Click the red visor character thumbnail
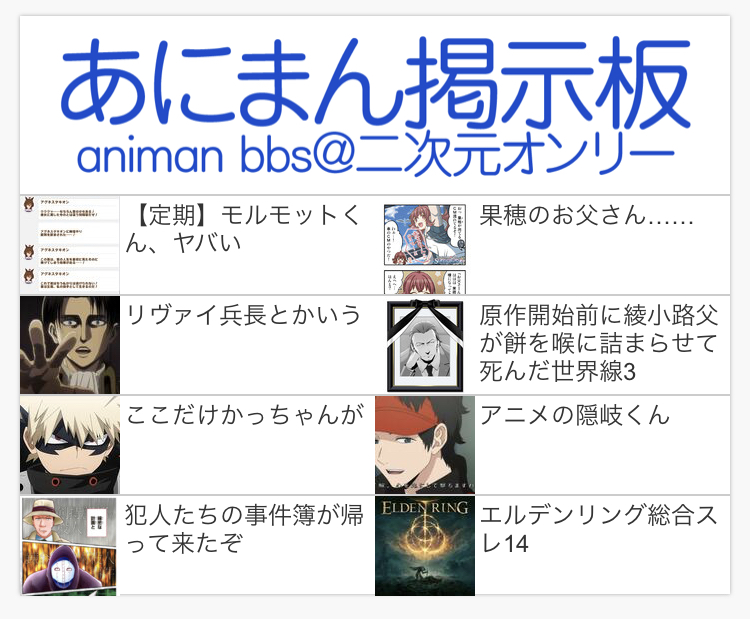Image resolution: width=750 pixels, height=619 pixels. 425,445
